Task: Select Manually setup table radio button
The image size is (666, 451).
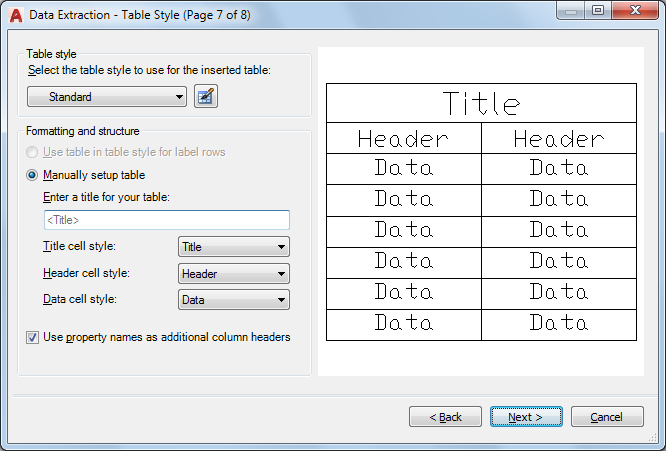Action: click(33, 175)
